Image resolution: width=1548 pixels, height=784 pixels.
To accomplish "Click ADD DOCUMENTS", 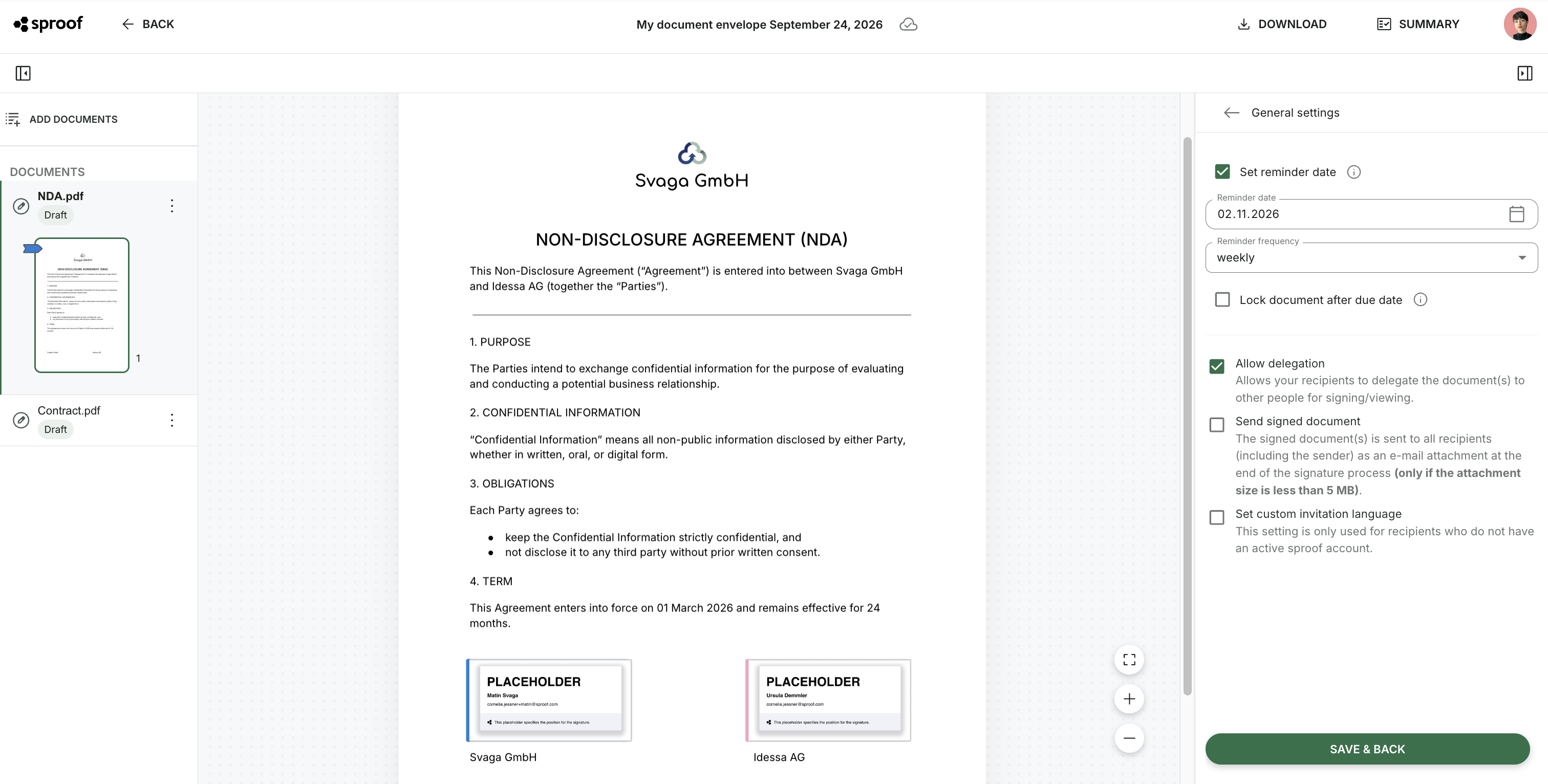I will tap(62, 119).
